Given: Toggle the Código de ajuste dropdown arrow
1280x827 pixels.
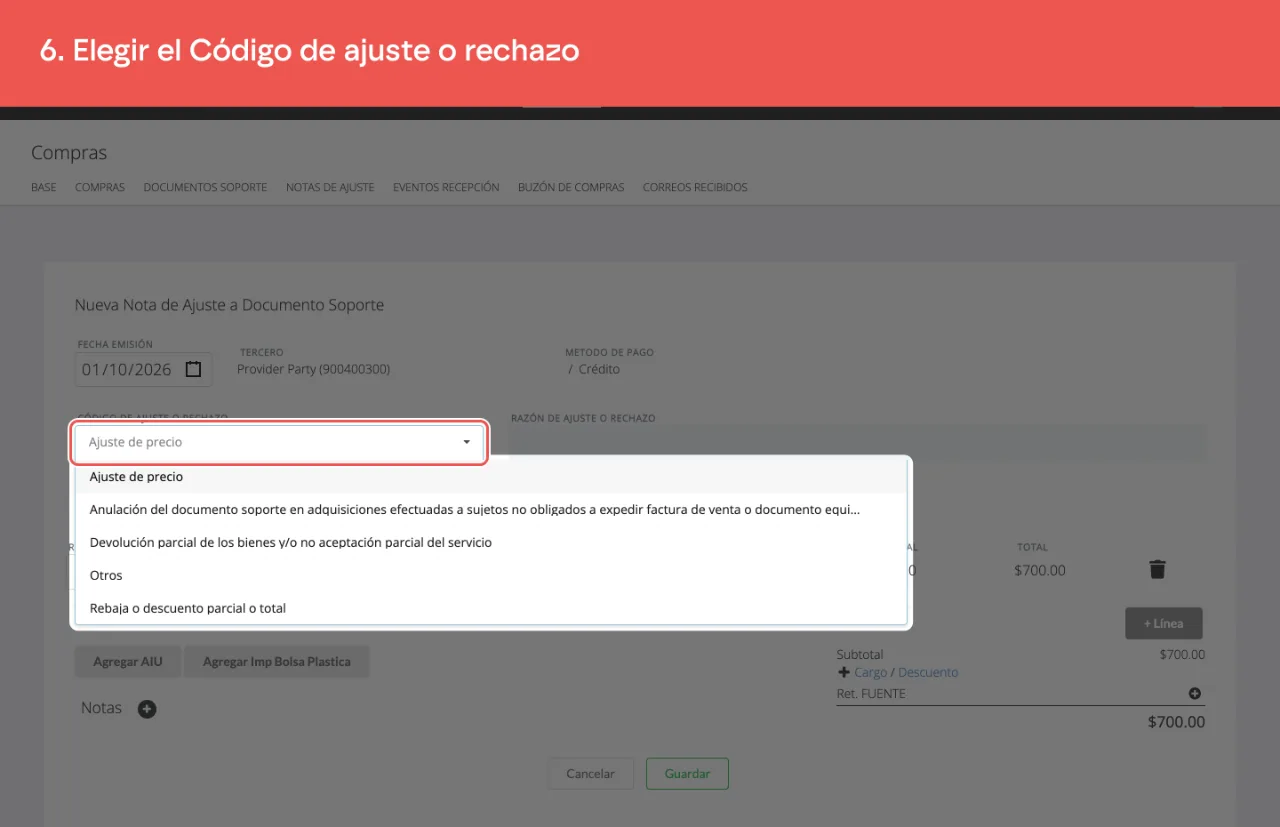Looking at the screenshot, I should [x=466, y=442].
